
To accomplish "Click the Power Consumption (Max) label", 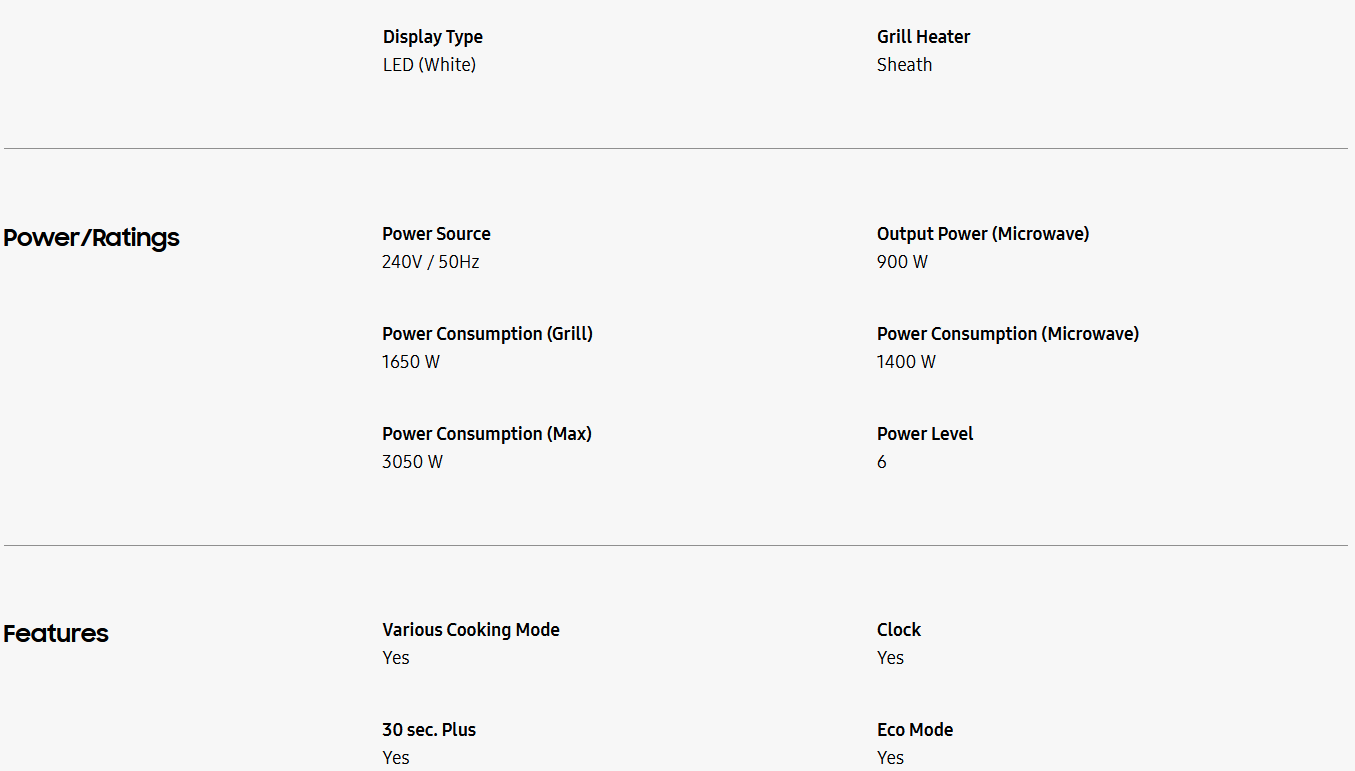I will pos(486,434).
